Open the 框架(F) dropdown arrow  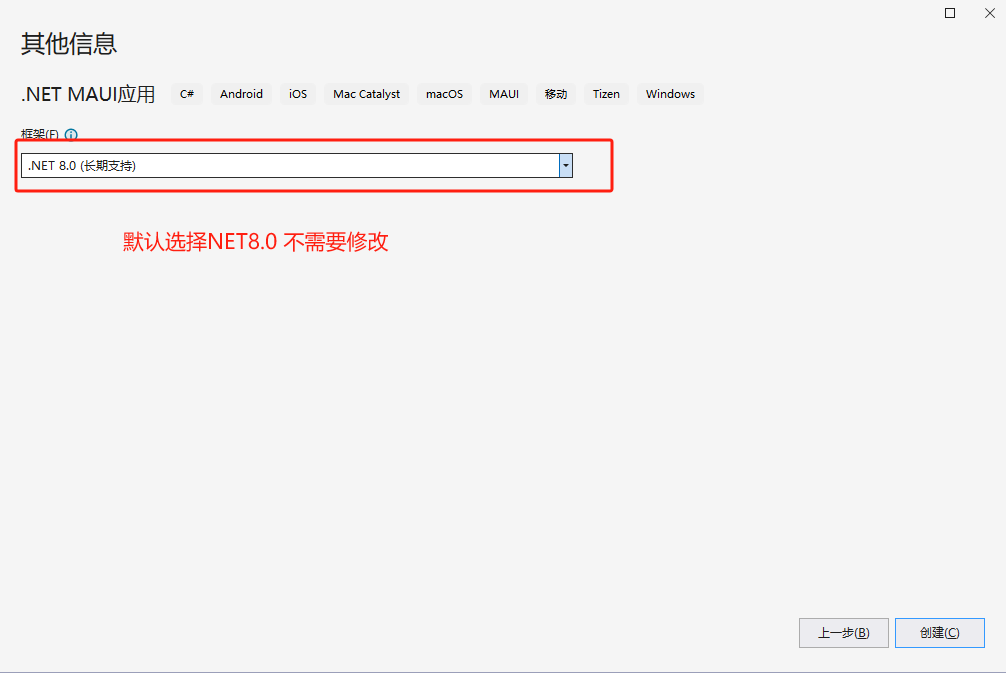[x=564, y=165]
